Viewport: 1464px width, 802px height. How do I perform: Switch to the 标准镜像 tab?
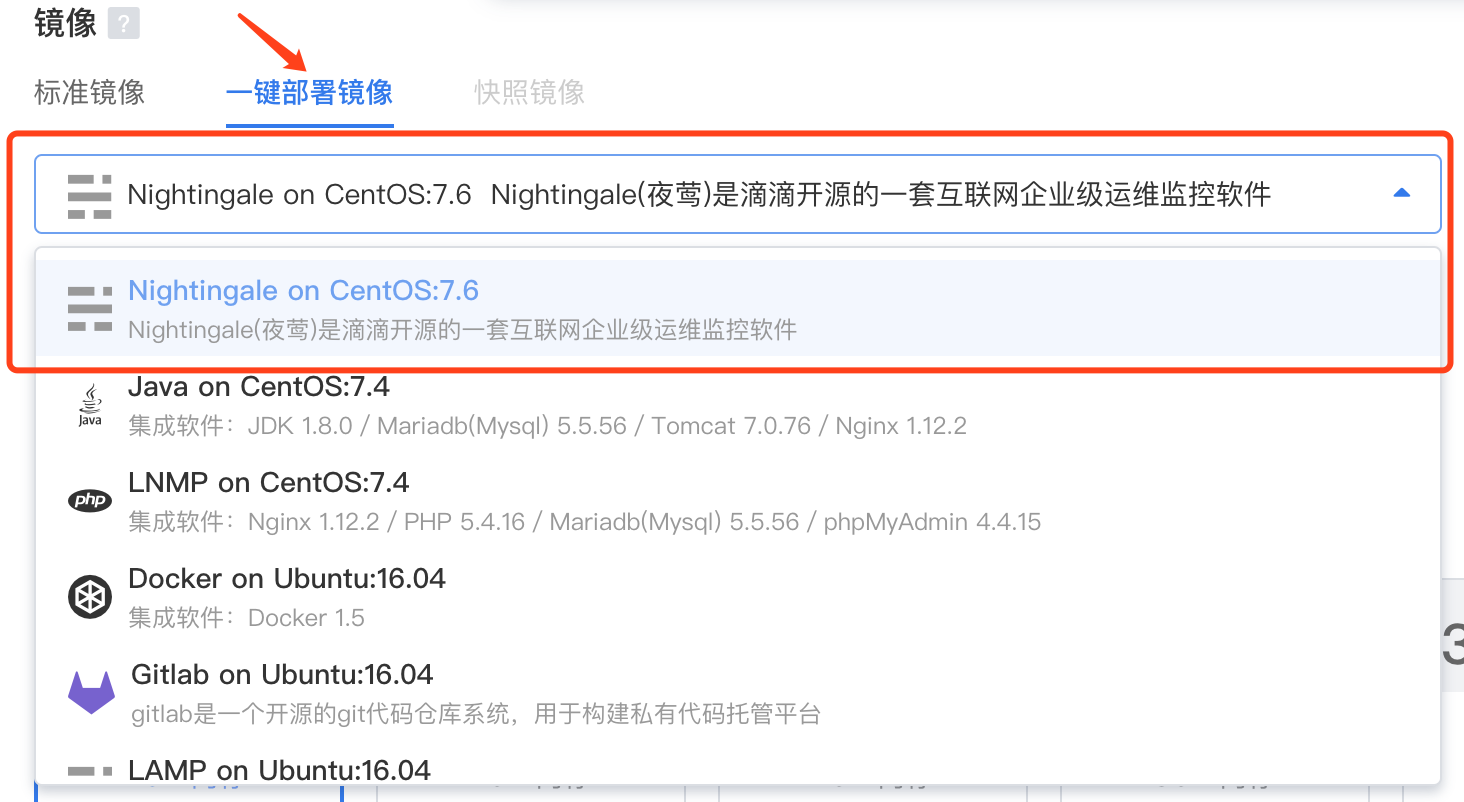[x=89, y=93]
